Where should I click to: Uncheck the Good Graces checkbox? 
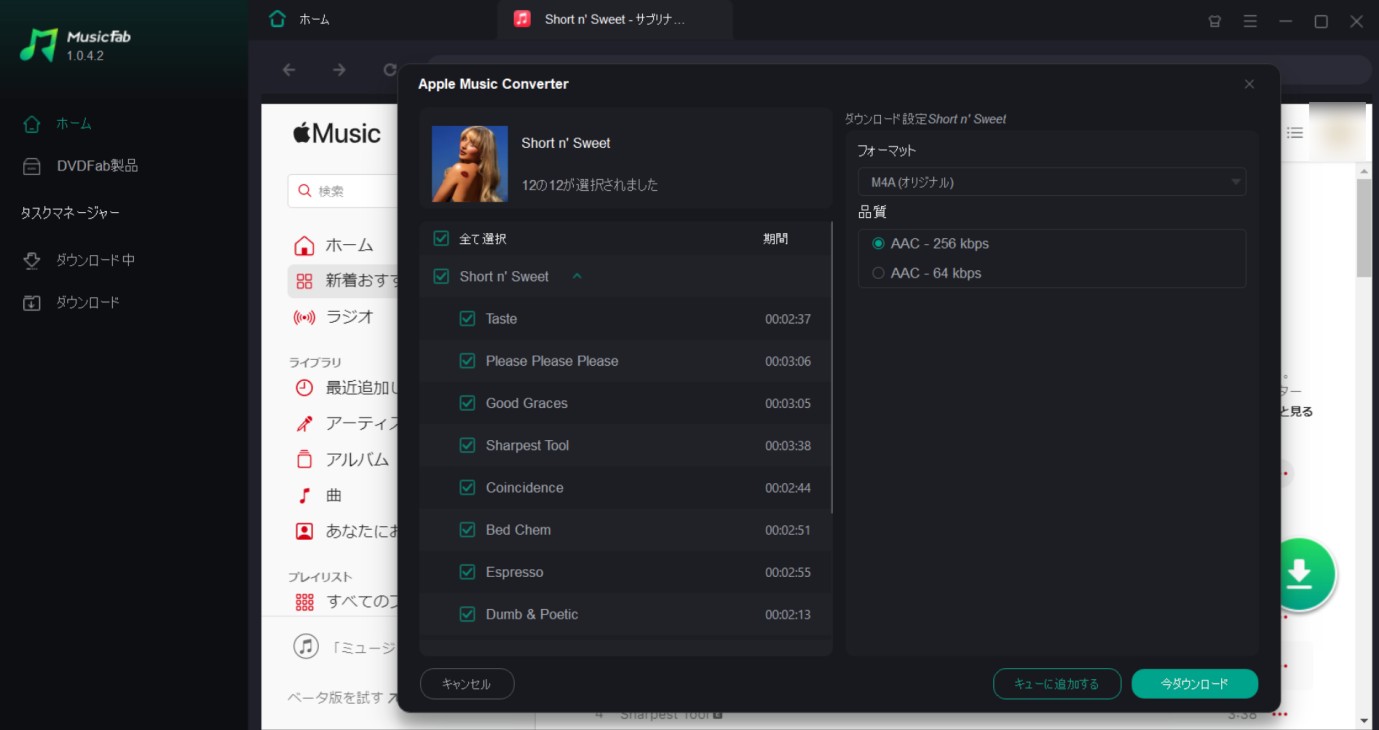(x=467, y=403)
